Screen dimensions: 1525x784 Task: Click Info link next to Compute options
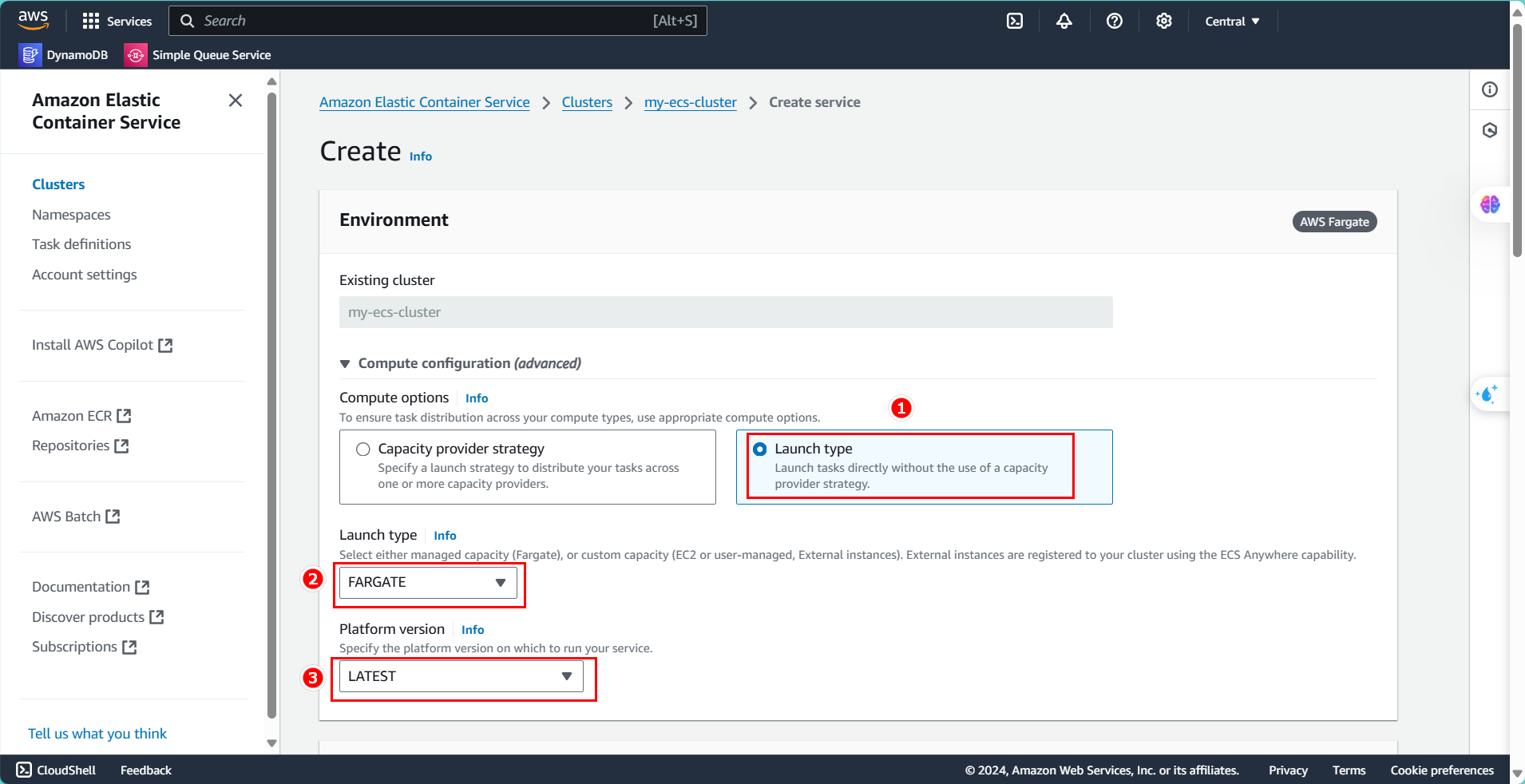(477, 398)
